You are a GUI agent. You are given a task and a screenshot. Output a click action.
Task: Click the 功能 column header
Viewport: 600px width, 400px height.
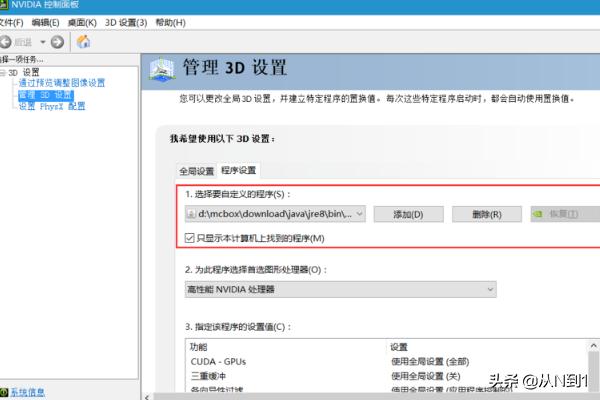(198, 347)
